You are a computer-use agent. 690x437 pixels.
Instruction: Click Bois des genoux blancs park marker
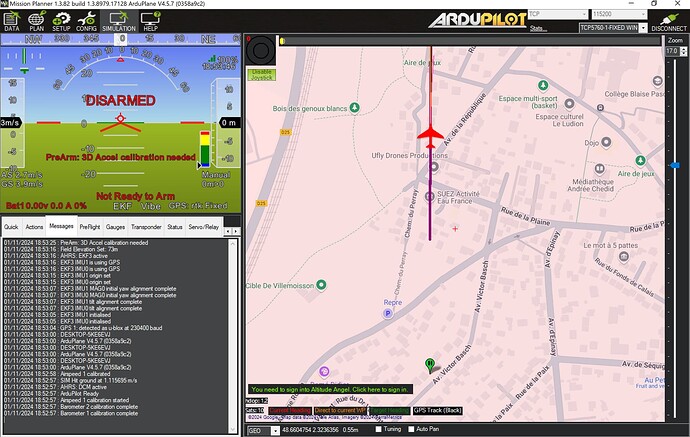[x=355, y=107]
